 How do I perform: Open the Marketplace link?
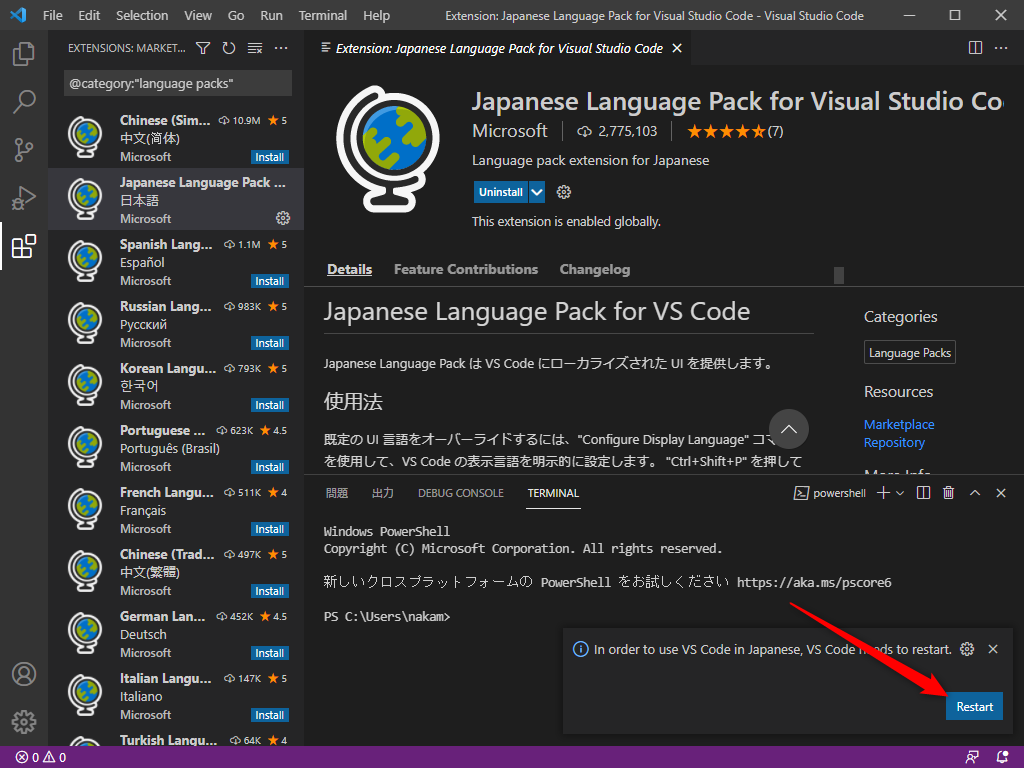click(x=899, y=424)
